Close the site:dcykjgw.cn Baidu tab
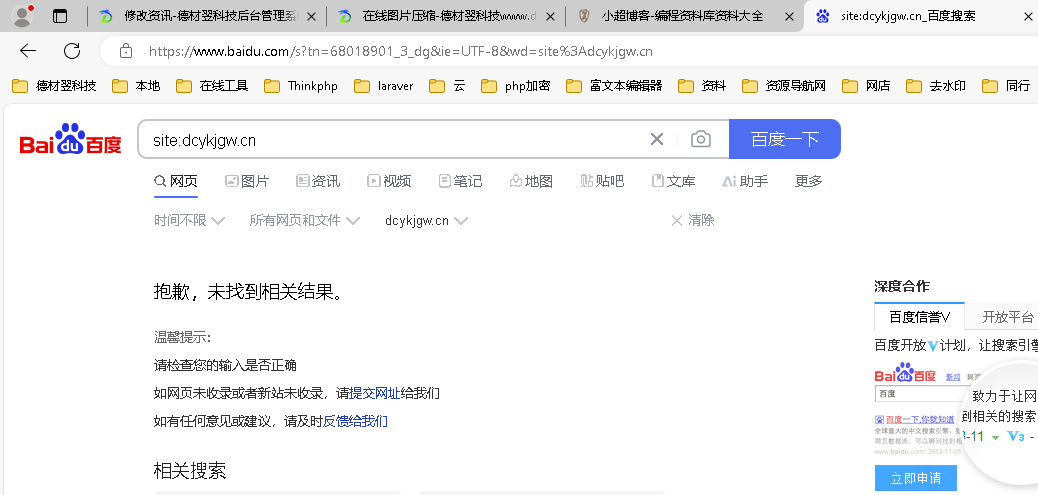Screen dimensions: 1038x495 point(1027,17)
